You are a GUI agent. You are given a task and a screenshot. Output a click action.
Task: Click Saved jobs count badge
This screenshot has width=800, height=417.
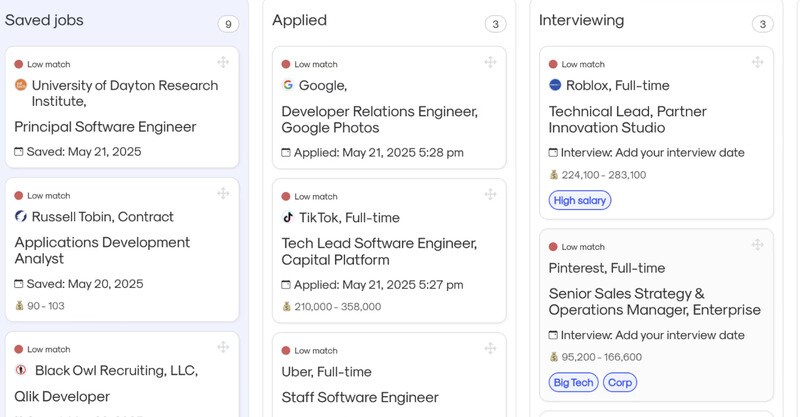(229, 24)
